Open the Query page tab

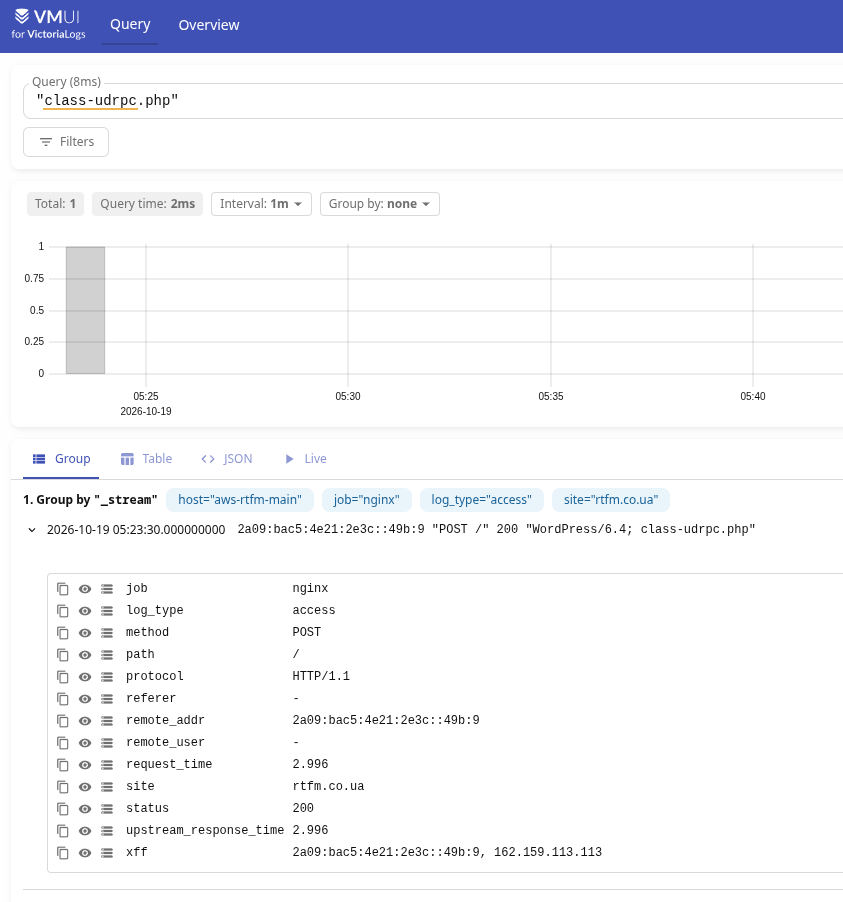click(130, 25)
